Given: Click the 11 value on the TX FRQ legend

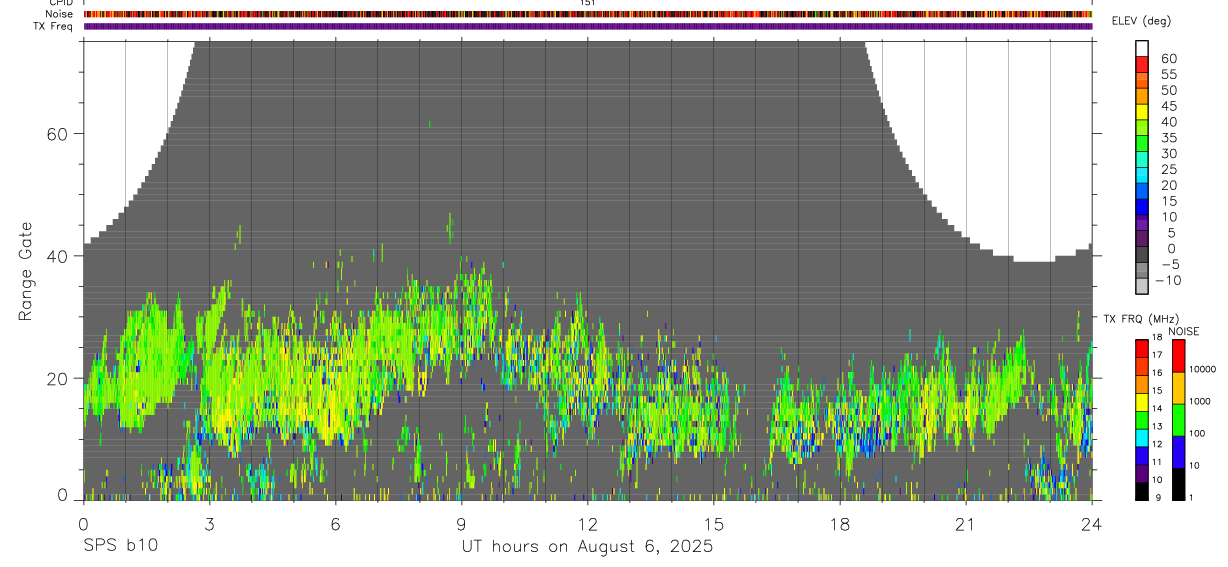Looking at the screenshot, I should (1156, 463).
